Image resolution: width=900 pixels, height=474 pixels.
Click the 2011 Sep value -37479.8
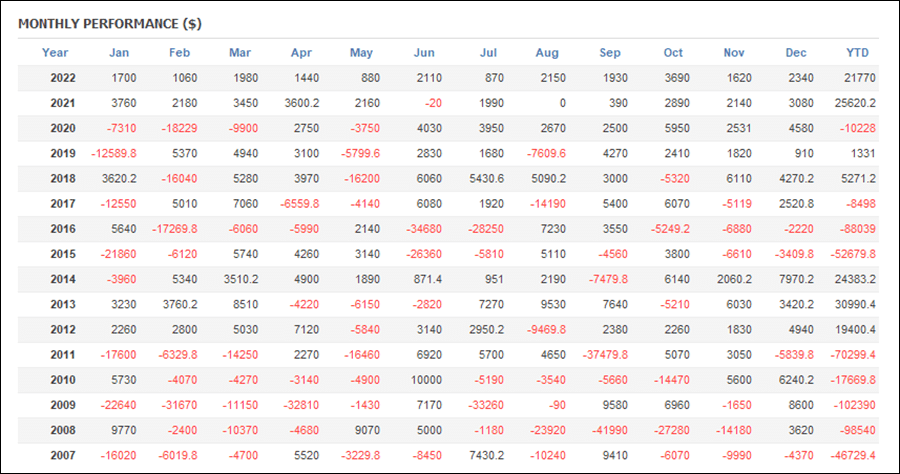[x=605, y=355]
